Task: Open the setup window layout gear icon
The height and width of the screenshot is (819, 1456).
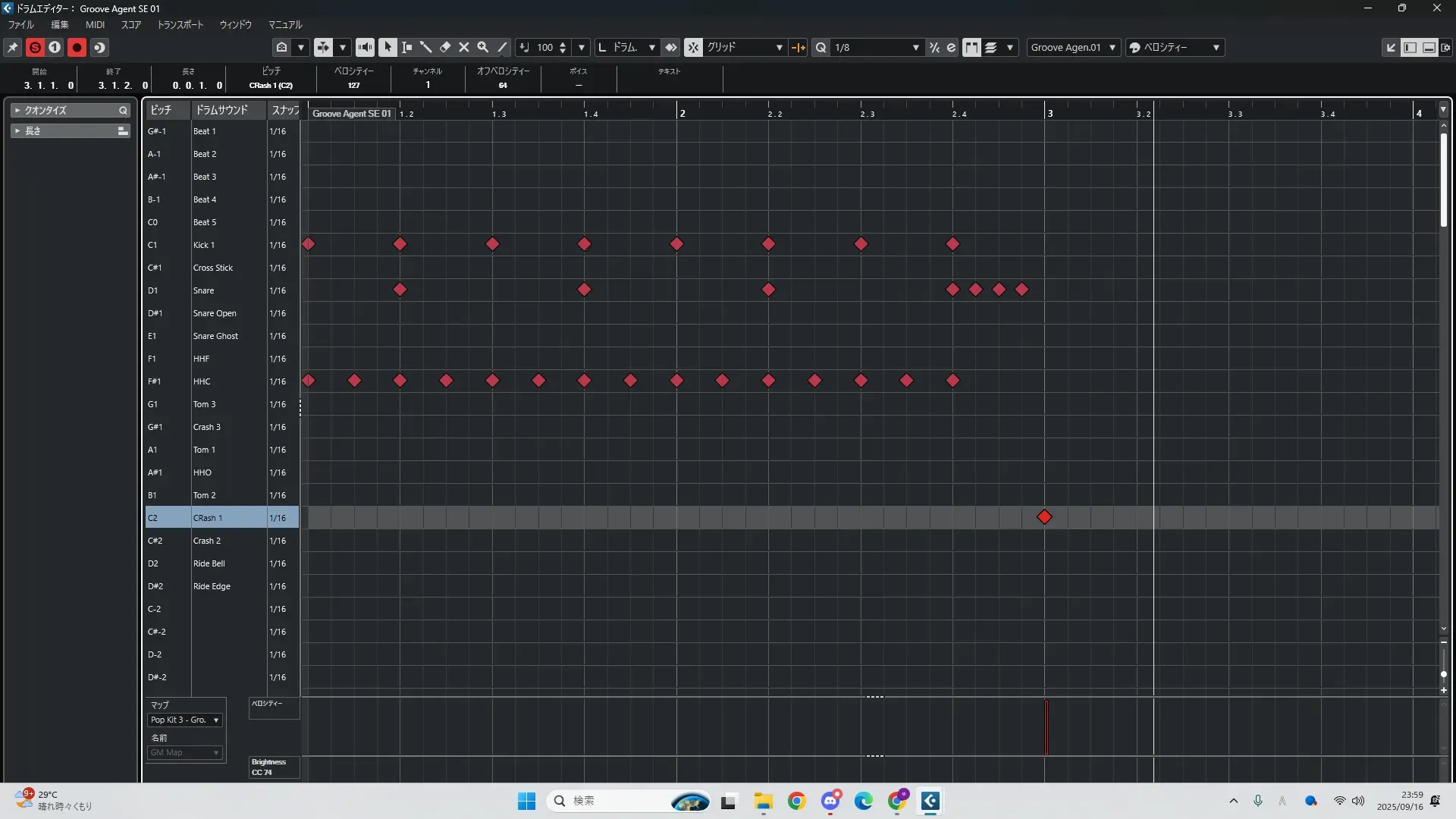Action: coord(1446,47)
